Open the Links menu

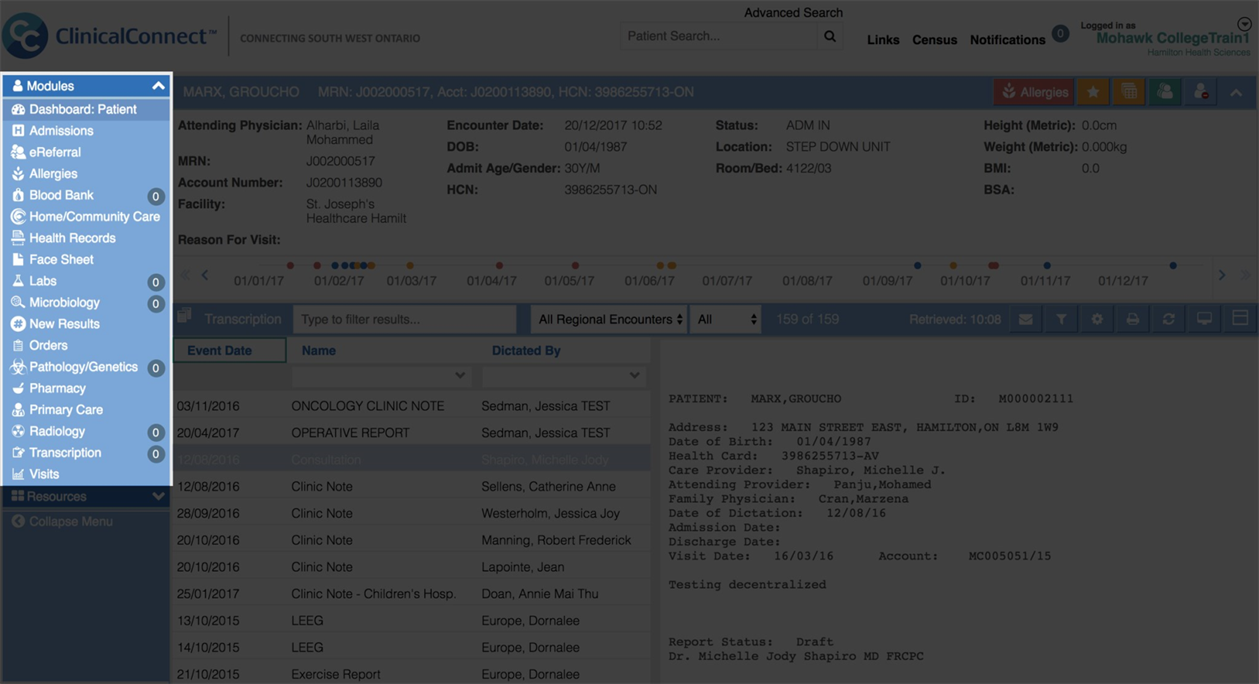[883, 40]
